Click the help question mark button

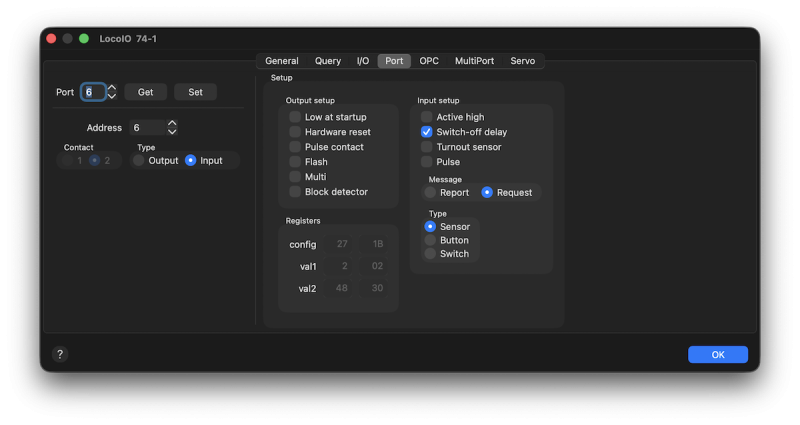click(59, 354)
